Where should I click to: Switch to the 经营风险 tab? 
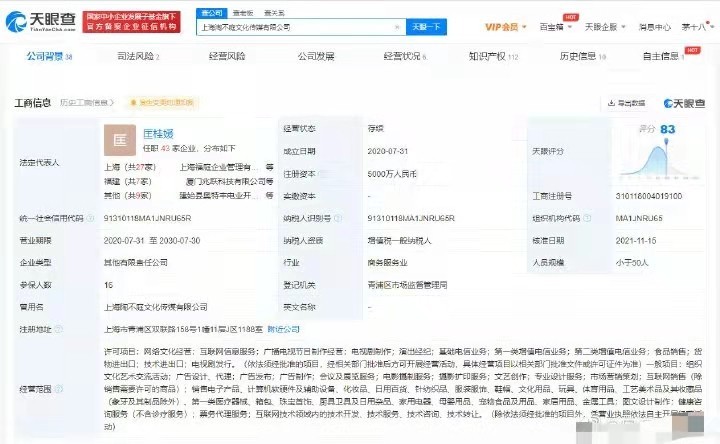tap(227, 56)
